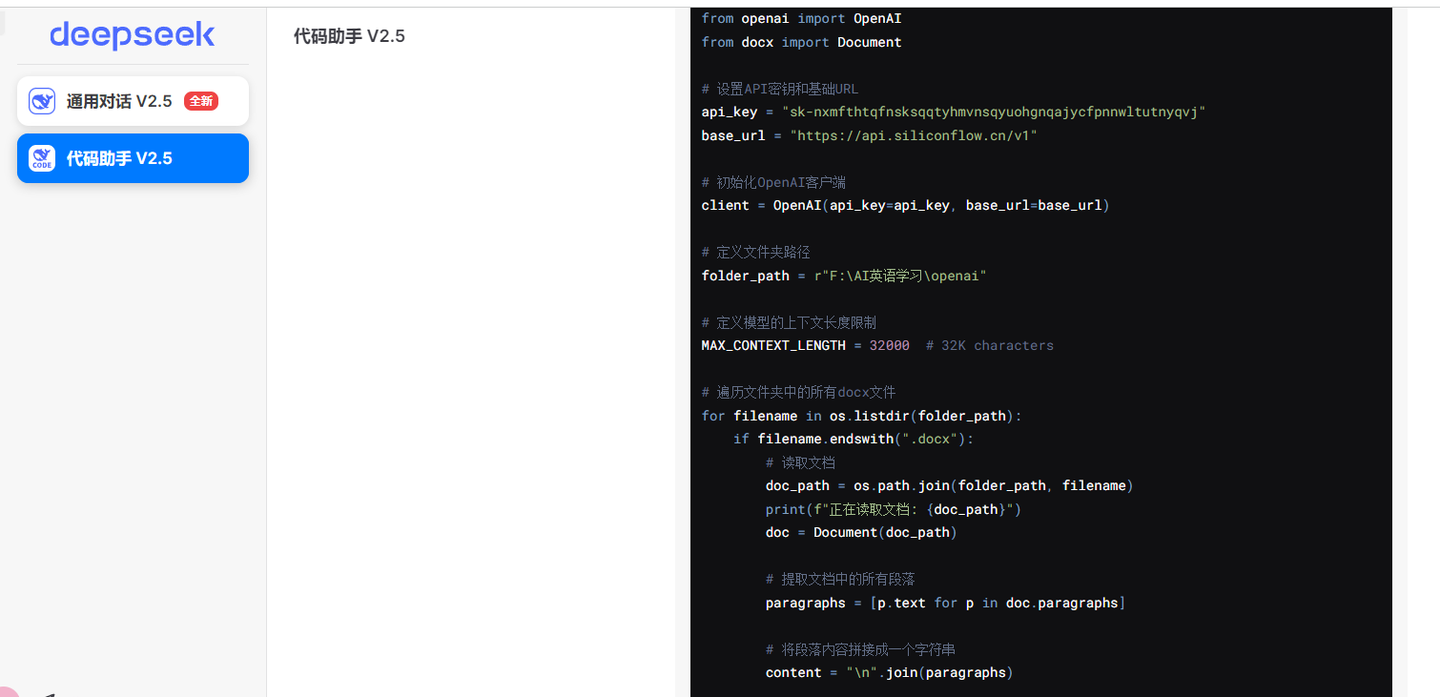
Task: Click the 'doc = Document(doc_path)' line
Action: coord(861,532)
